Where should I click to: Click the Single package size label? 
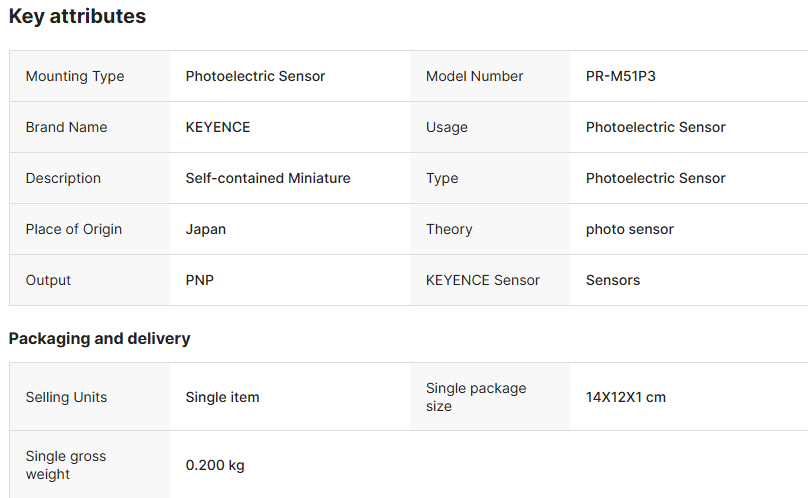click(476, 397)
